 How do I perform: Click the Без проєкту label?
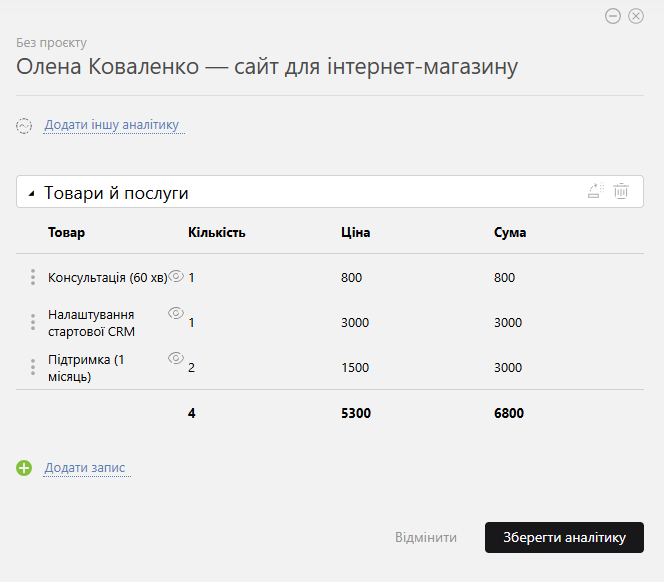click(x=51, y=43)
